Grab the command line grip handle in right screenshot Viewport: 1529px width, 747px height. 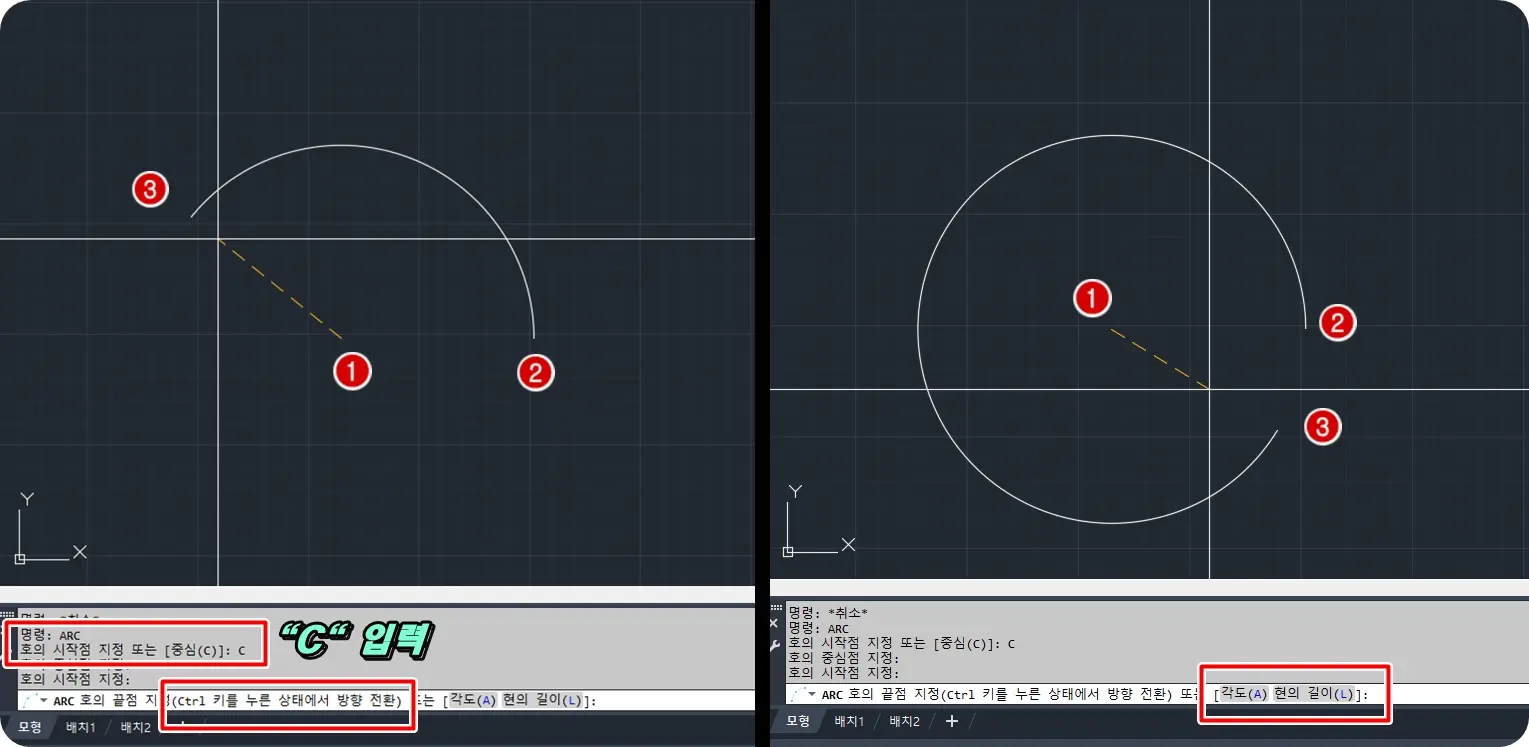[777, 607]
